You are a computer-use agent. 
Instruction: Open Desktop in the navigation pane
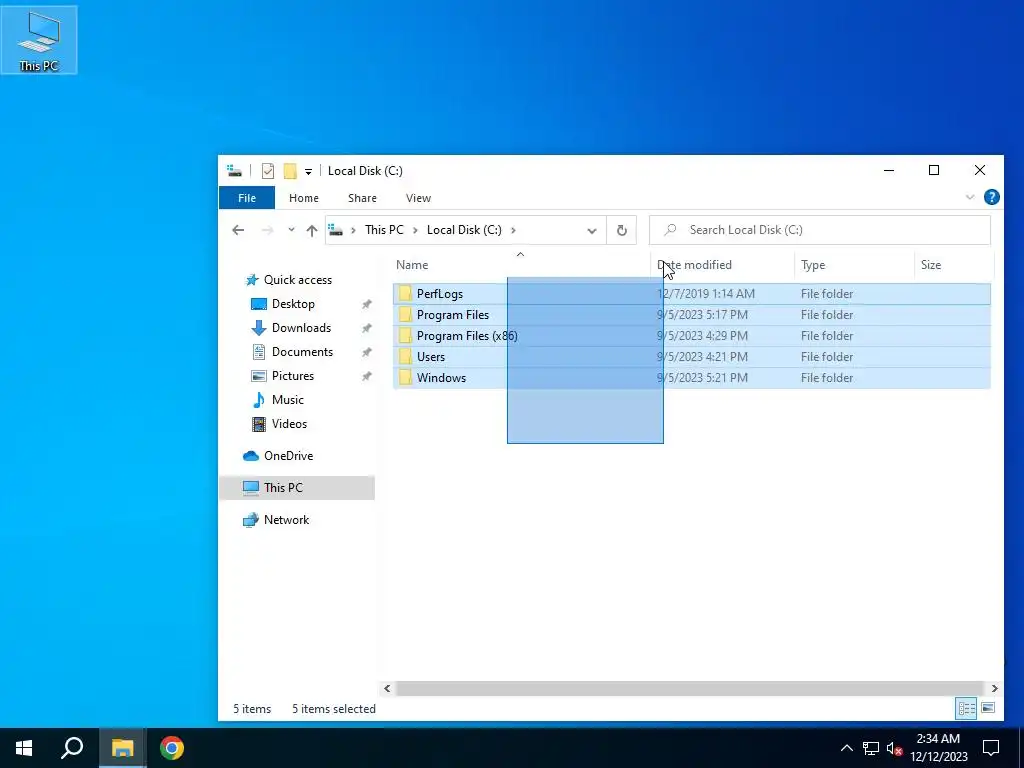pos(293,304)
